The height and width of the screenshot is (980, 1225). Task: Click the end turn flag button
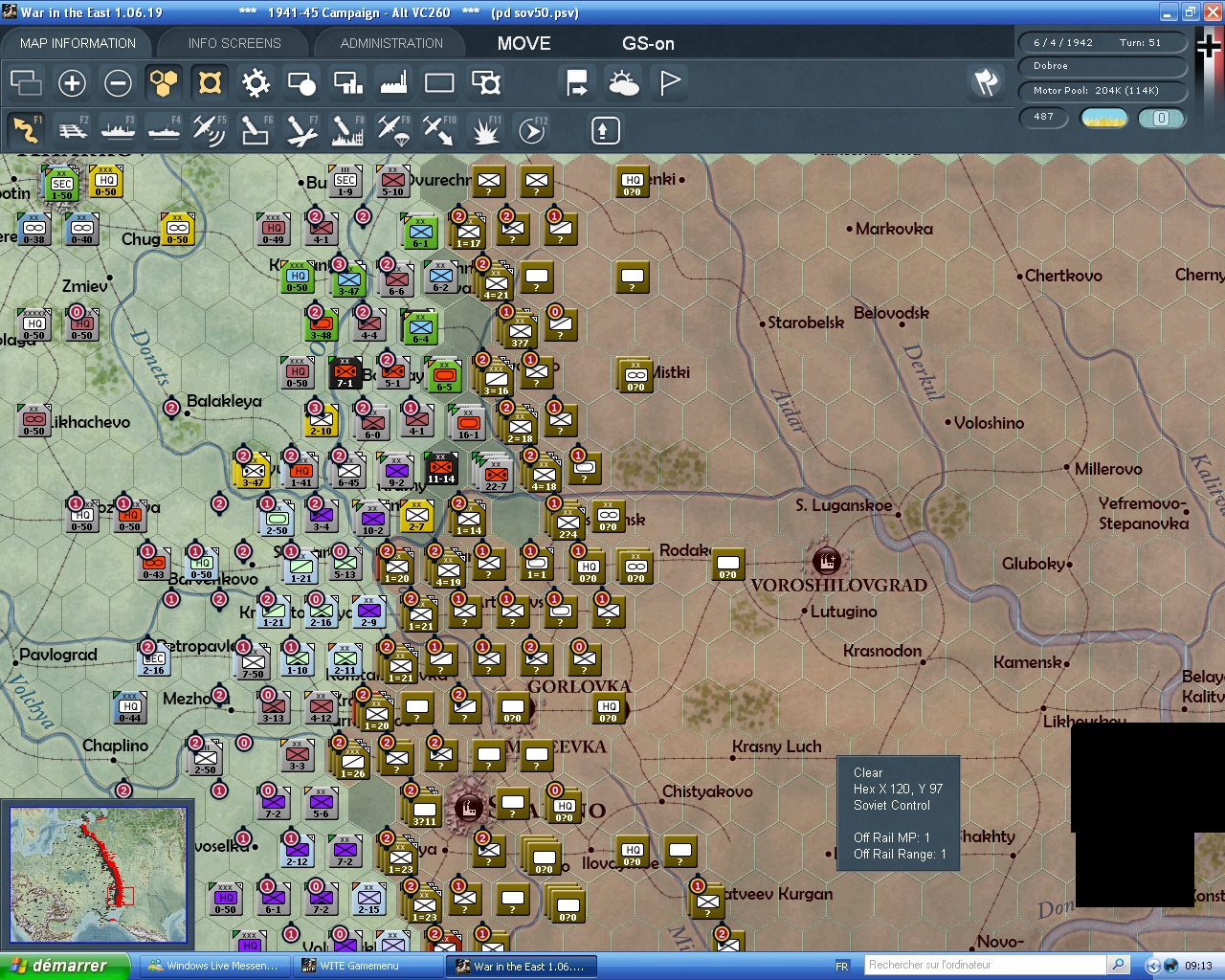(668, 83)
